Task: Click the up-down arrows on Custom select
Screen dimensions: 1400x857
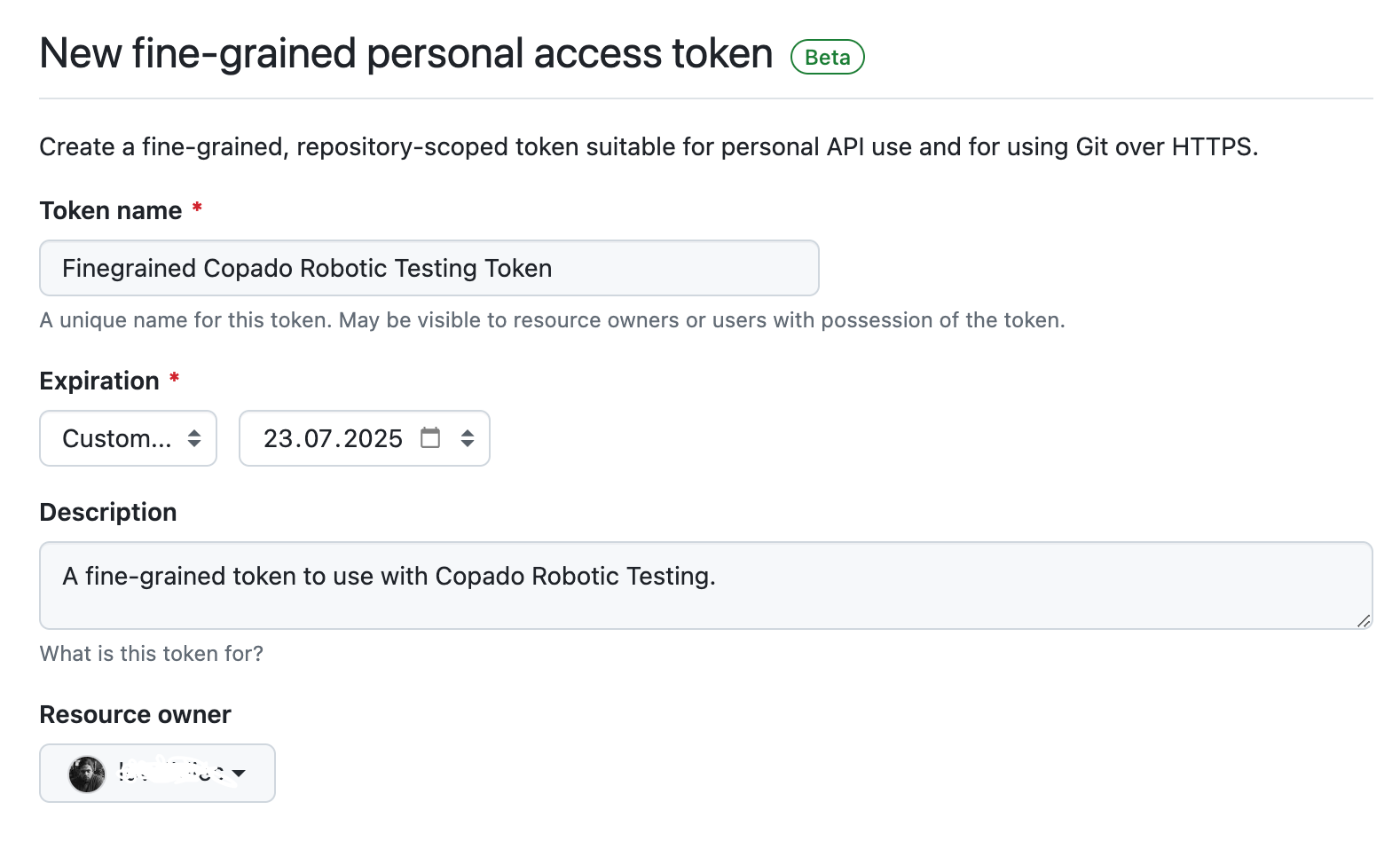Action: (x=194, y=438)
